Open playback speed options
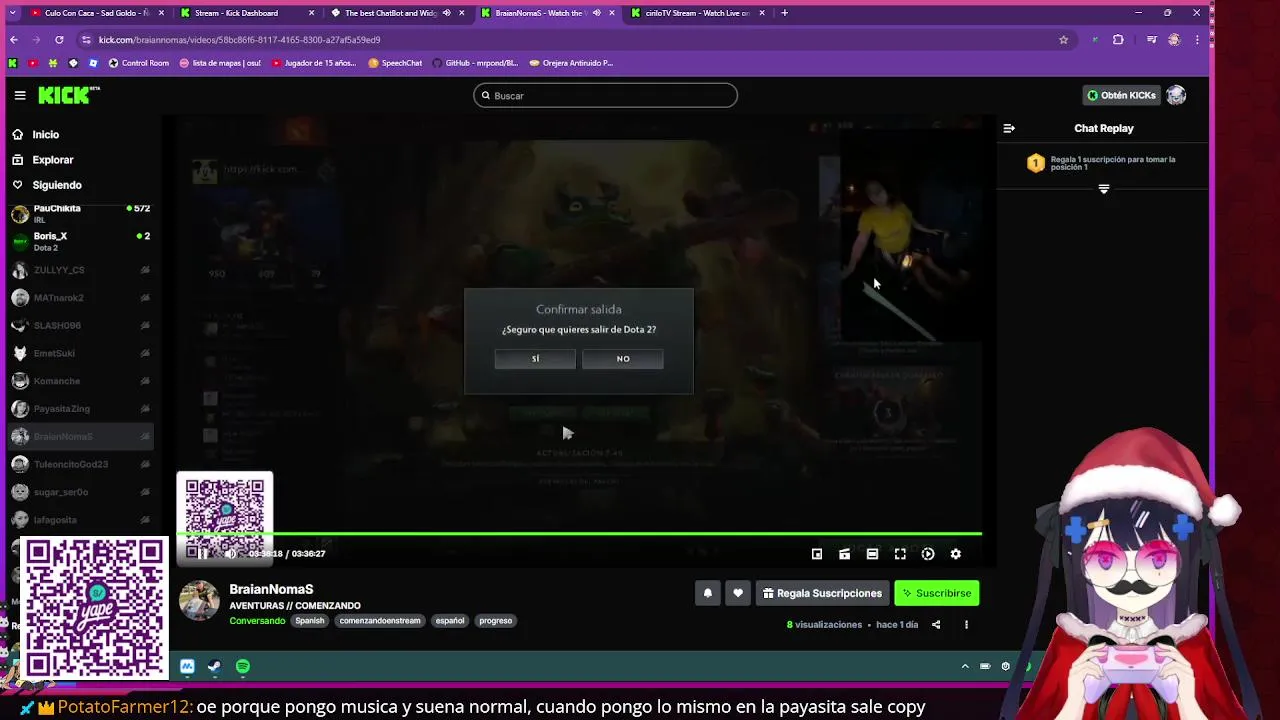The width and height of the screenshot is (1280, 720). click(x=928, y=554)
